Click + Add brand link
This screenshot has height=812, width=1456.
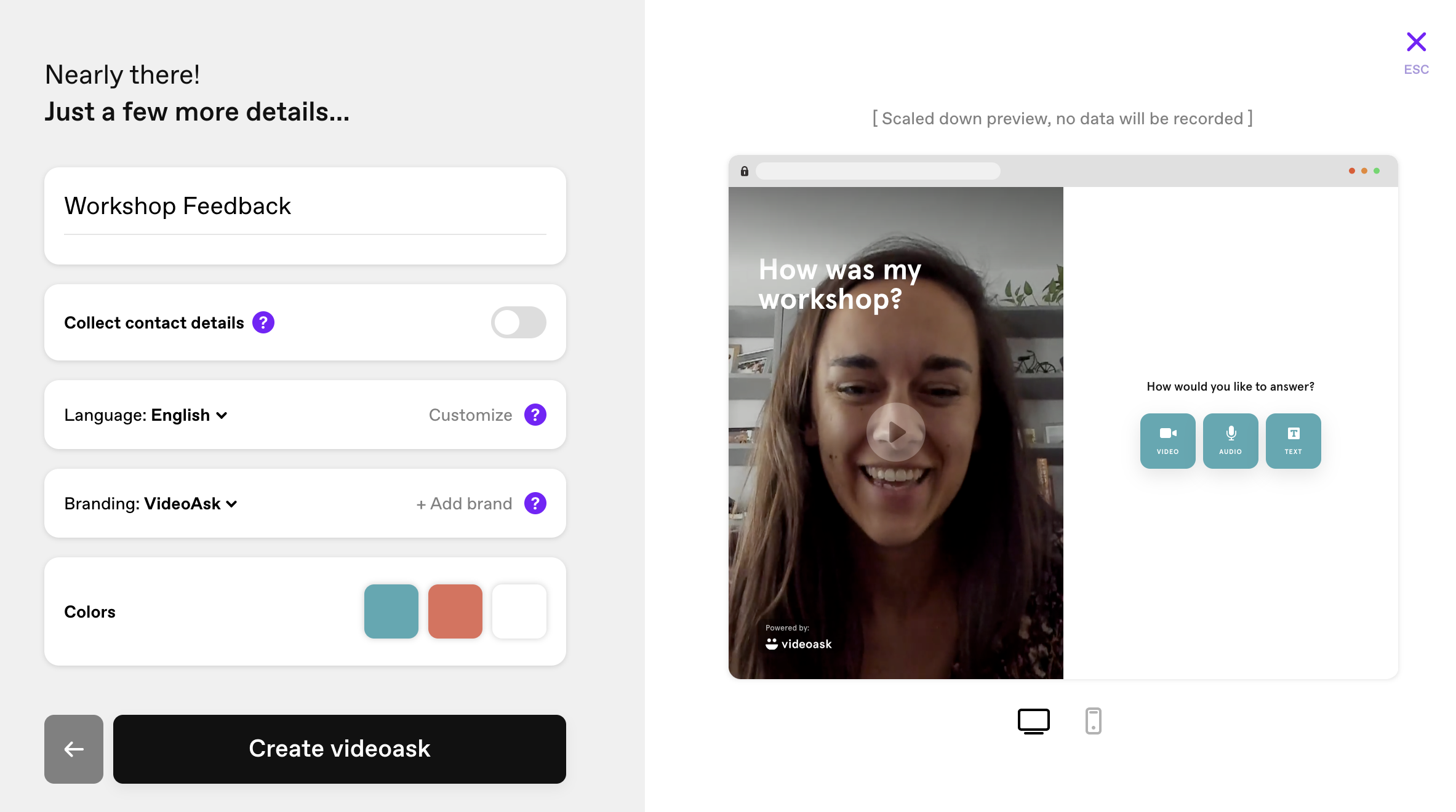pos(465,504)
